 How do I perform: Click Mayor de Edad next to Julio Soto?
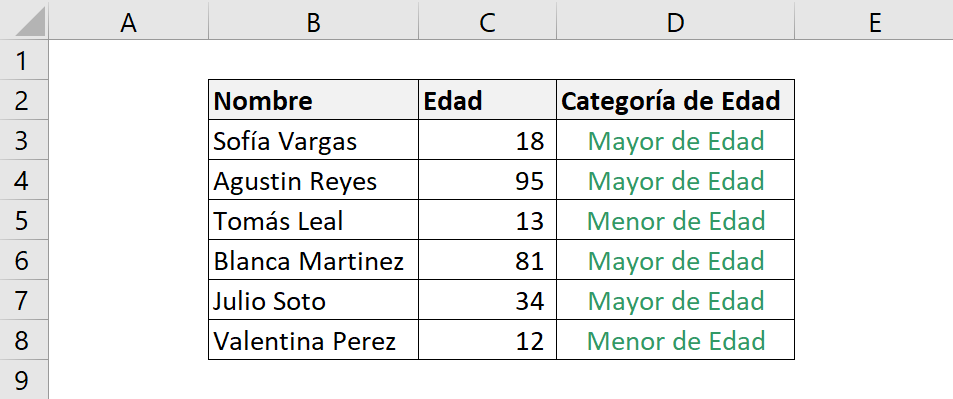coord(675,300)
